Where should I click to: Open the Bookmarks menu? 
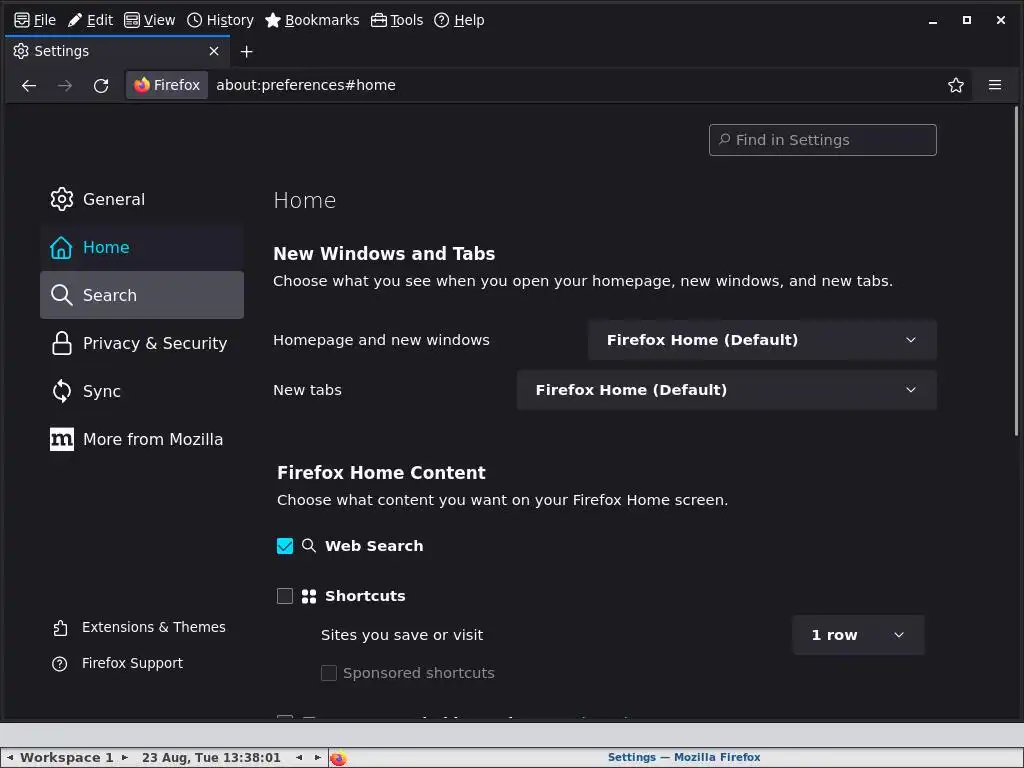coord(312,20)
